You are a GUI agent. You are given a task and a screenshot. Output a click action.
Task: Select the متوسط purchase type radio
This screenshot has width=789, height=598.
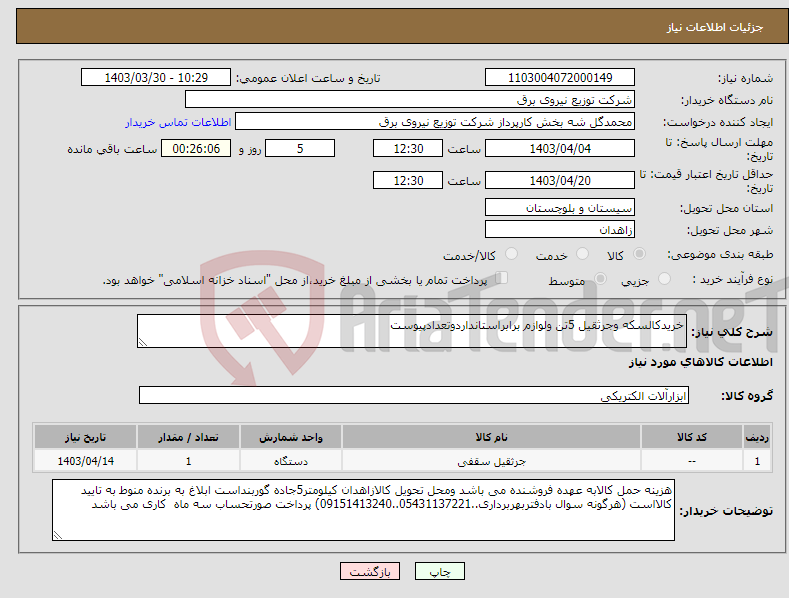[600, 278]
